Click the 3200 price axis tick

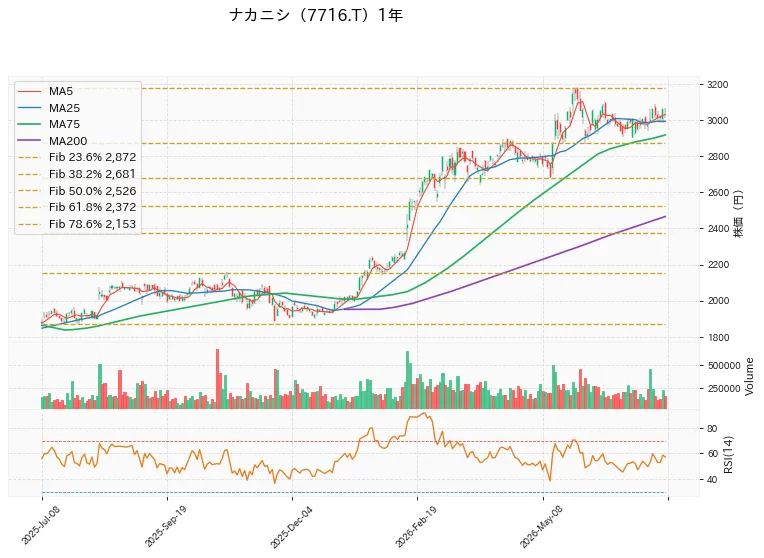coord(718,85)
